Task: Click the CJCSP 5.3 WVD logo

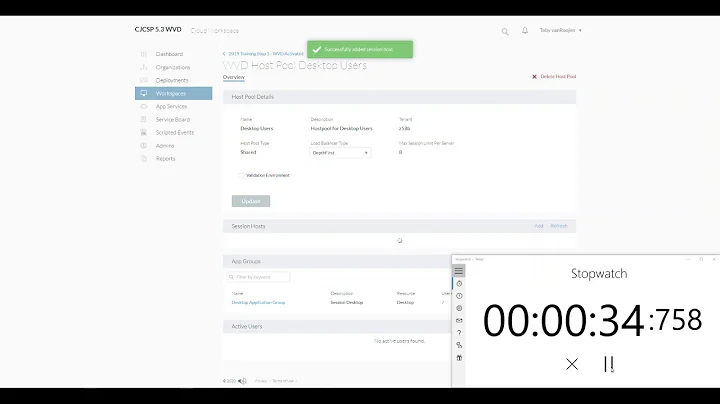Action: (158, 29)
